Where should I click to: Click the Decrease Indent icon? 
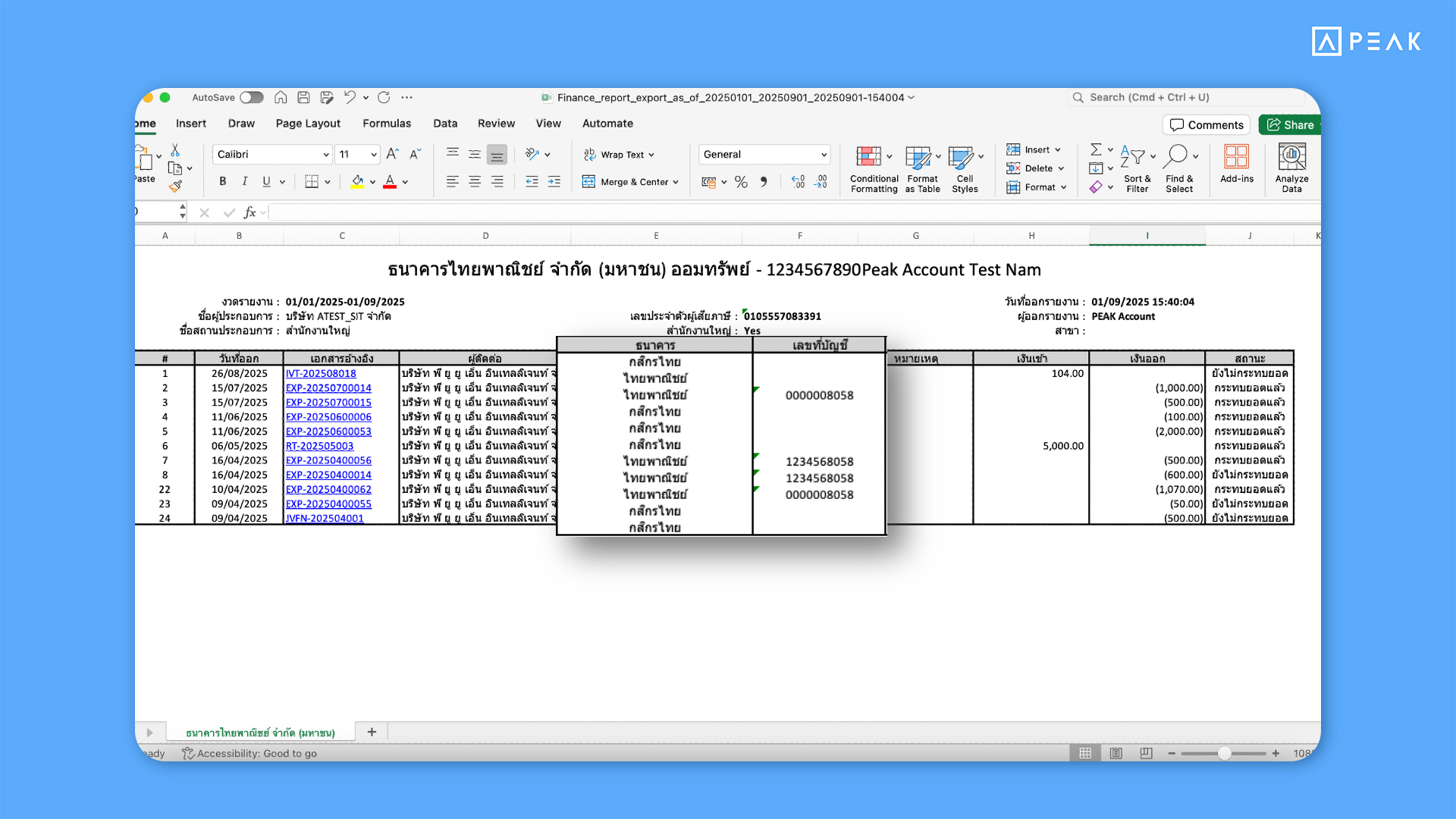coord(532,181)
